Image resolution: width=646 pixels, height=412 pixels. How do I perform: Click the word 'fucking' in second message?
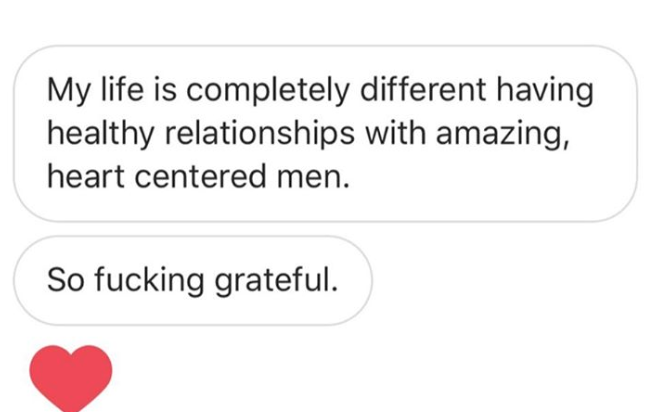pyautogui.click(x=149, y=282)
